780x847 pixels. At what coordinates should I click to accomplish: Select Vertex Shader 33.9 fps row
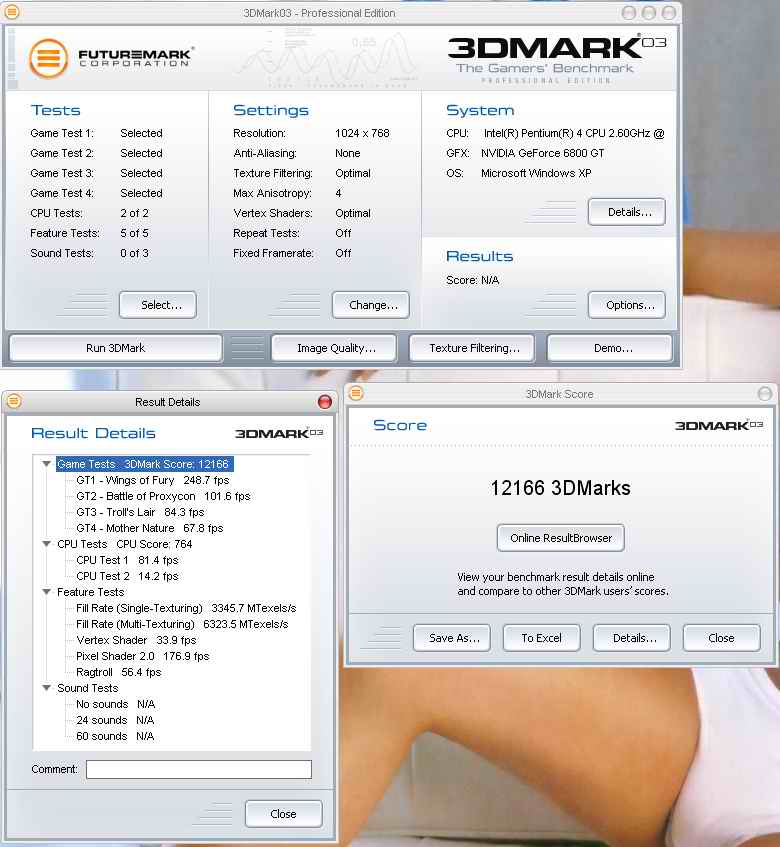[x=136, y=640]
